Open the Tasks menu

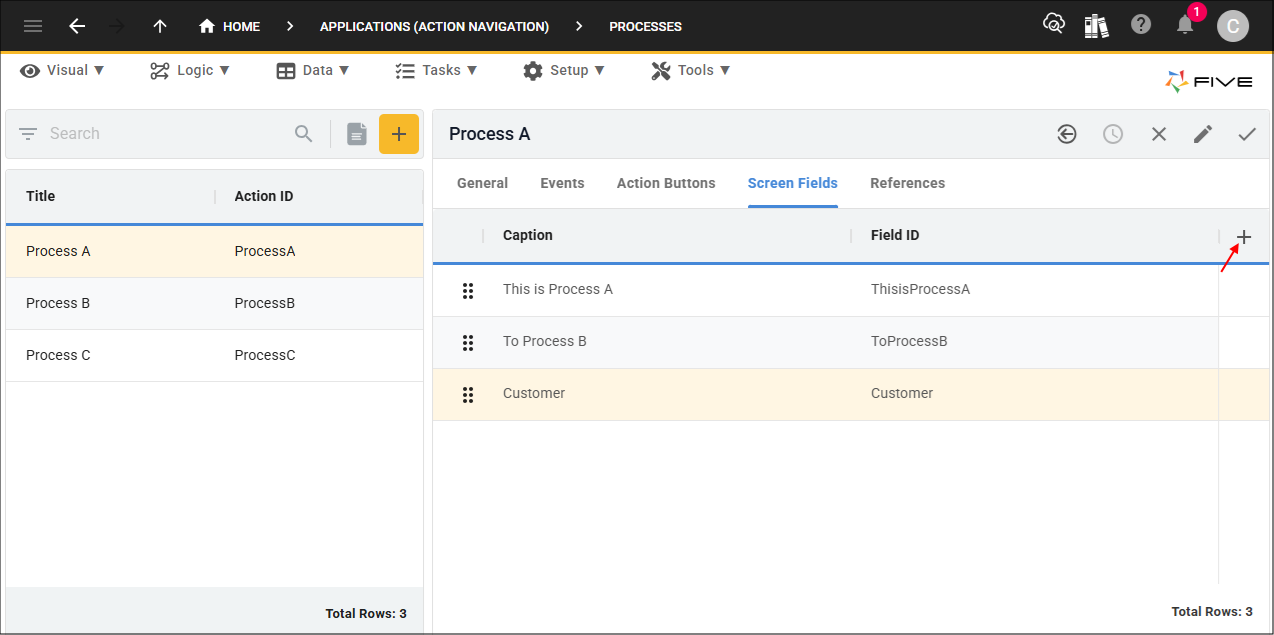pyautogui.click(x=436, y=70)
